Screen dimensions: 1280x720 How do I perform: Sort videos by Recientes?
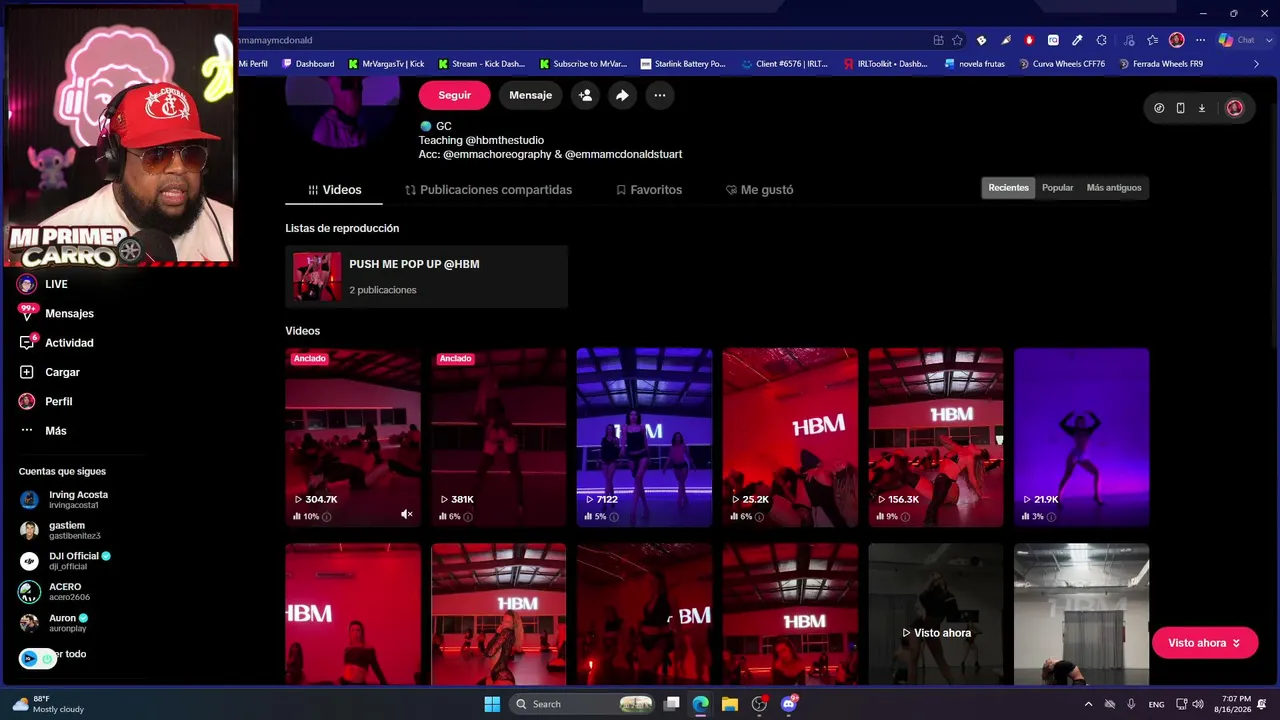pyautogui.click(x=1008, y=188)
